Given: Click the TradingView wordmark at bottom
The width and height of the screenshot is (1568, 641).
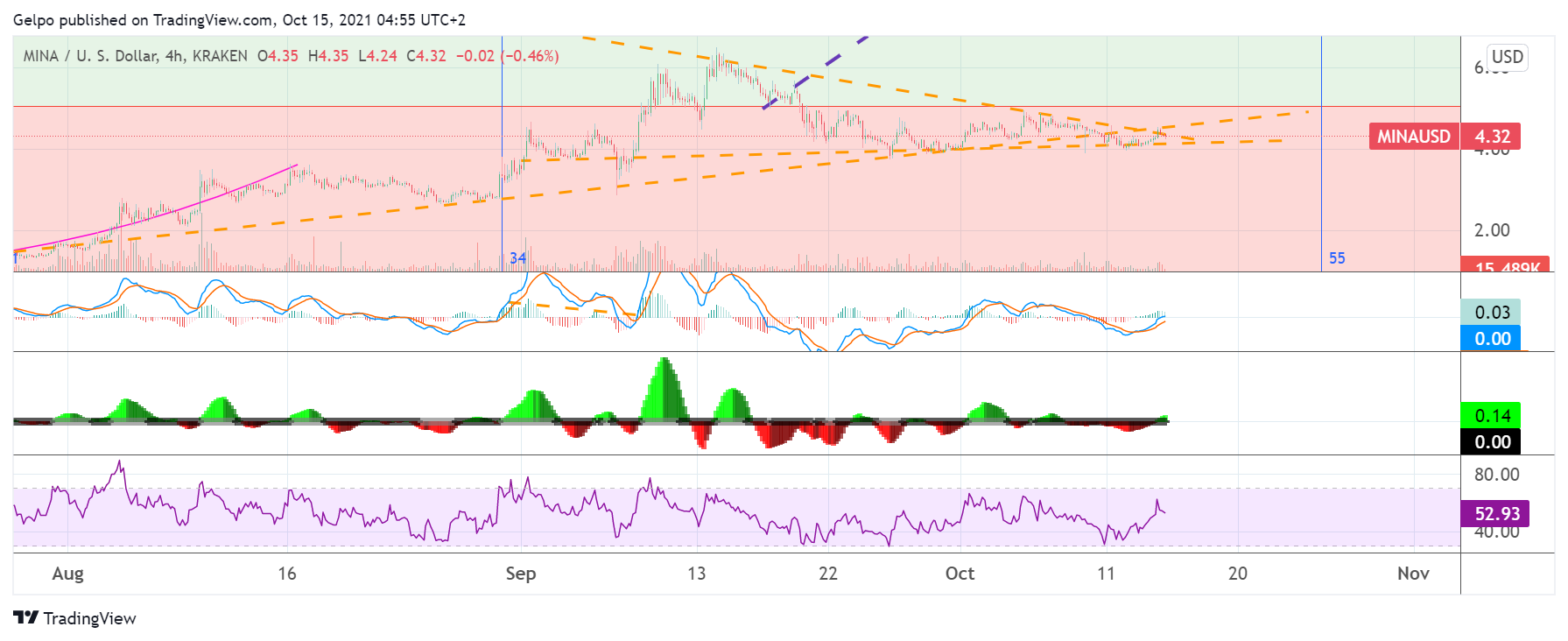Looking at the screenshot, I should [90, 618].
